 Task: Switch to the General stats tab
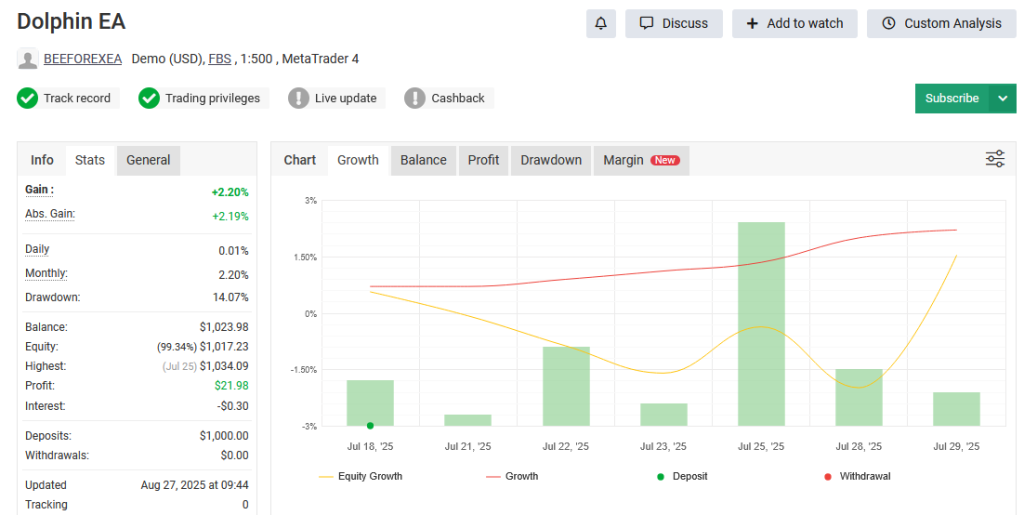(x=148, y=160)
